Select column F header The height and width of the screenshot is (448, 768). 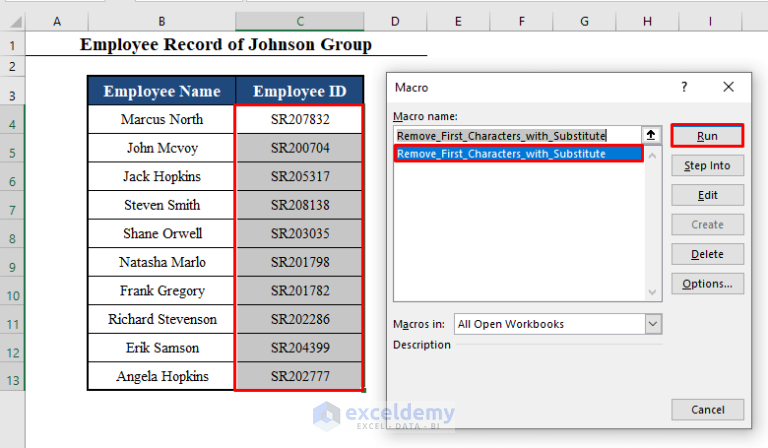point(521,22)
